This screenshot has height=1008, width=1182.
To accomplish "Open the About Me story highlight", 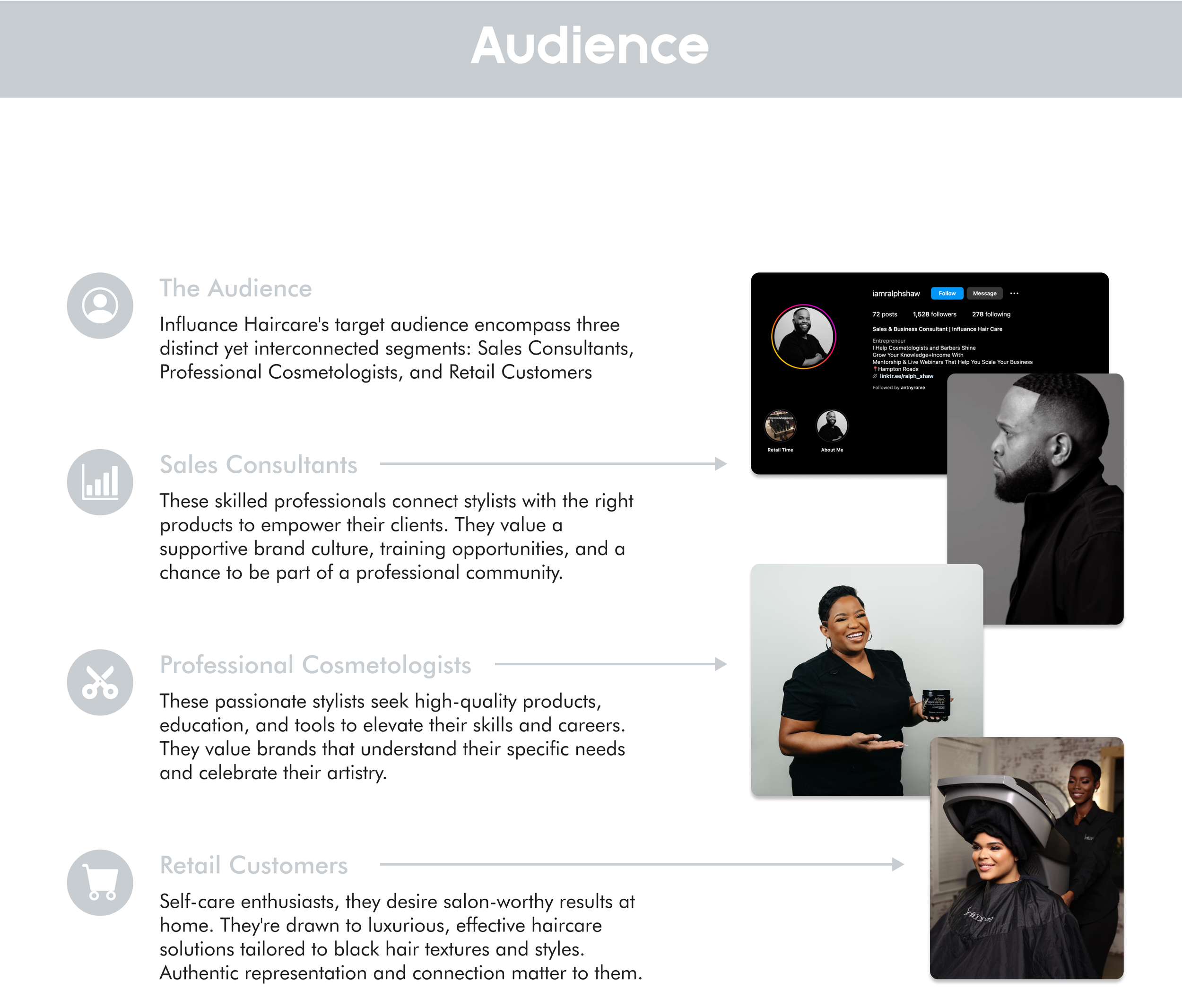I will (x=832, y=426).
